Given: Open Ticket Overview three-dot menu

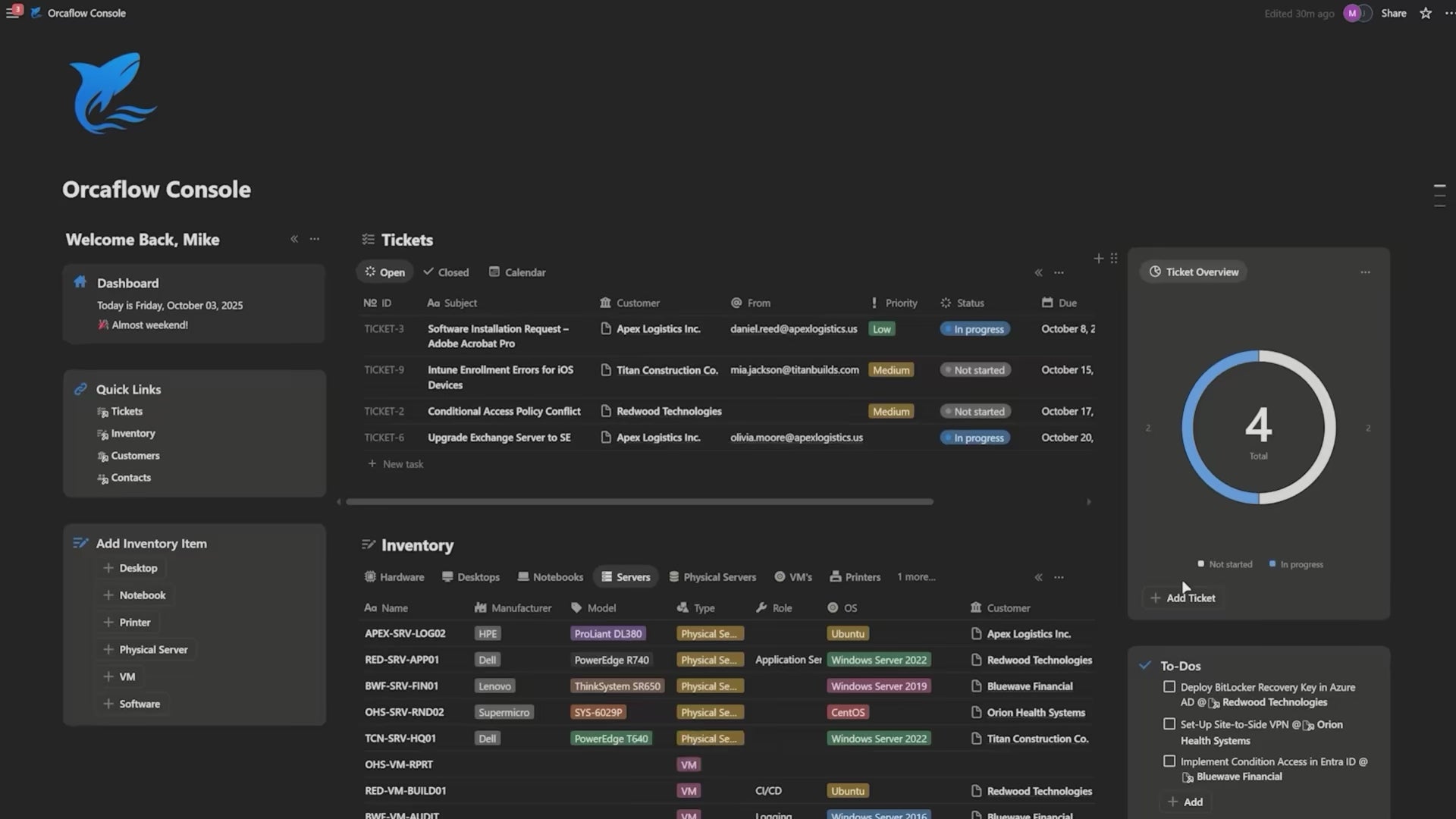Looking at the screenshot, I should click(1365, 272).
